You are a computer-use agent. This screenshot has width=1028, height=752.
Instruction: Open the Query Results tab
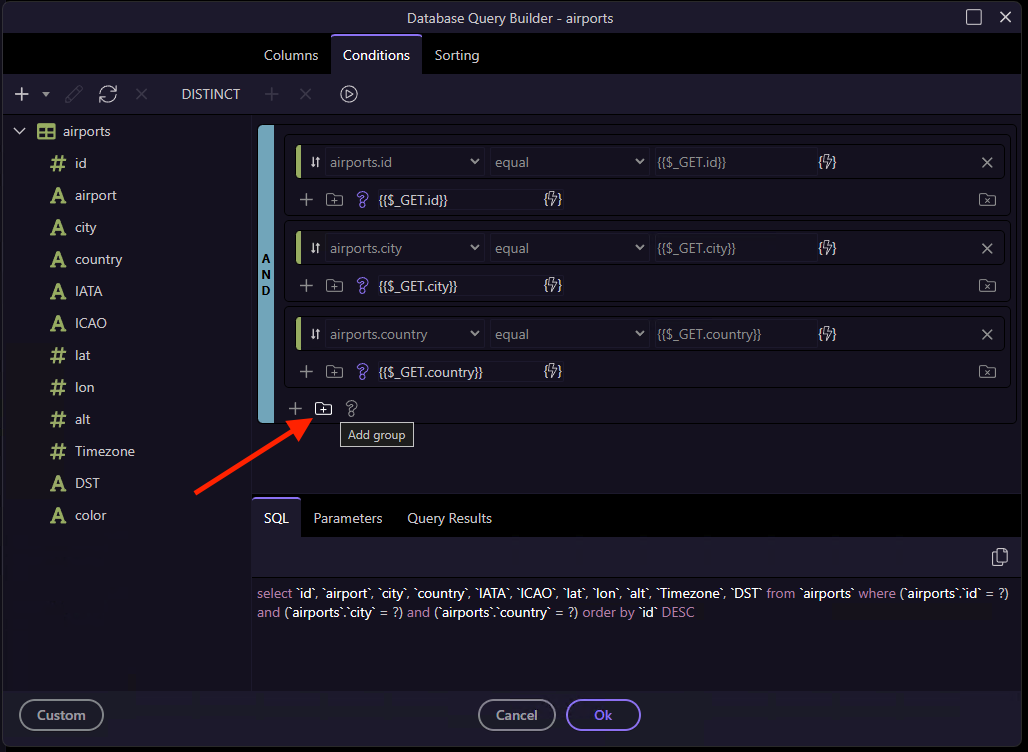[449, 518]
